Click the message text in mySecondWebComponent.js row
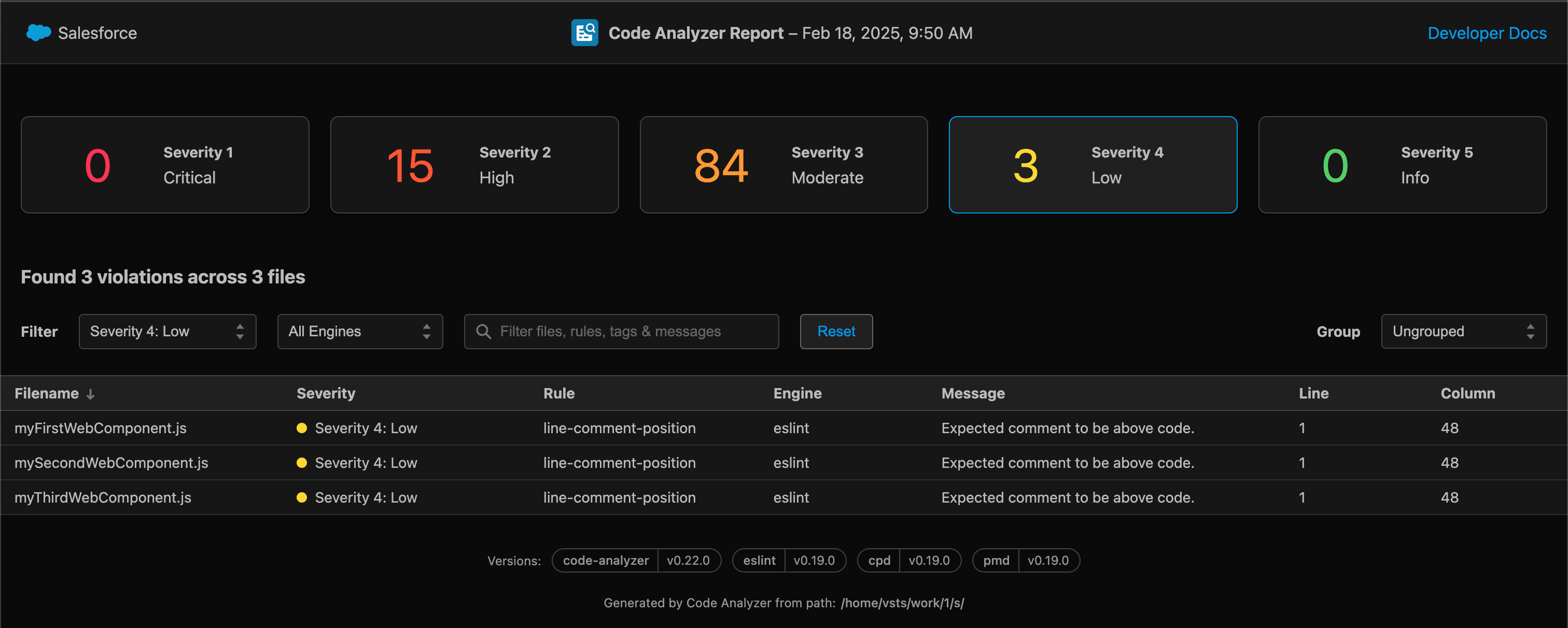This screenshot has width=1568, height=628. [1068, 463]
